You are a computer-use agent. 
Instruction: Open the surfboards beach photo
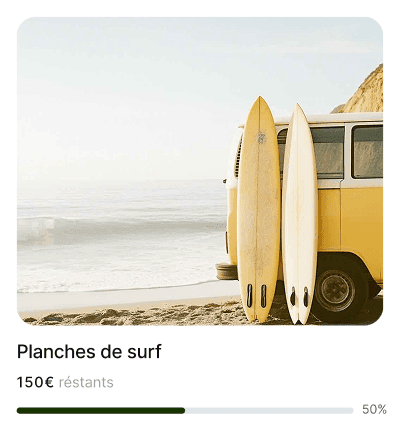[x=200, y=171]
